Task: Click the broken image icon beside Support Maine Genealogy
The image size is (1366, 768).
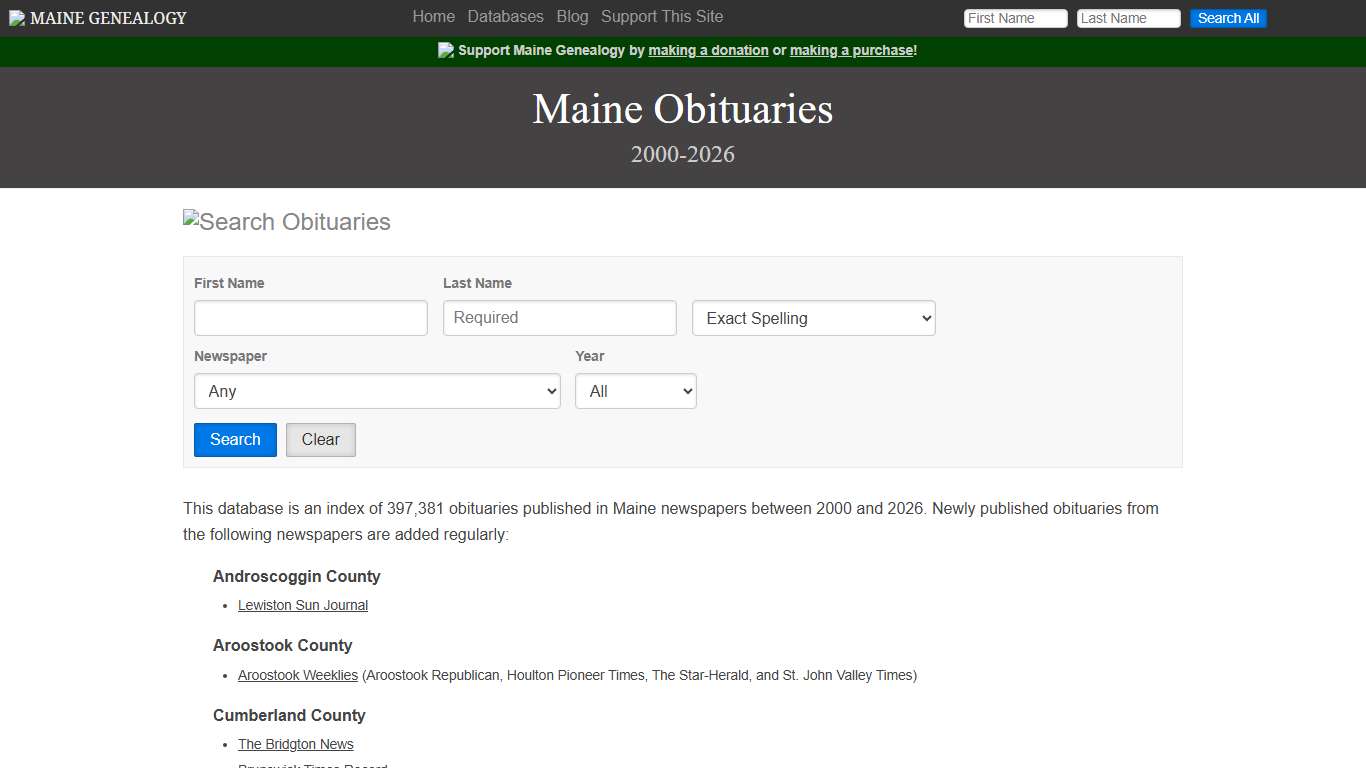Action: coord(446,49)
